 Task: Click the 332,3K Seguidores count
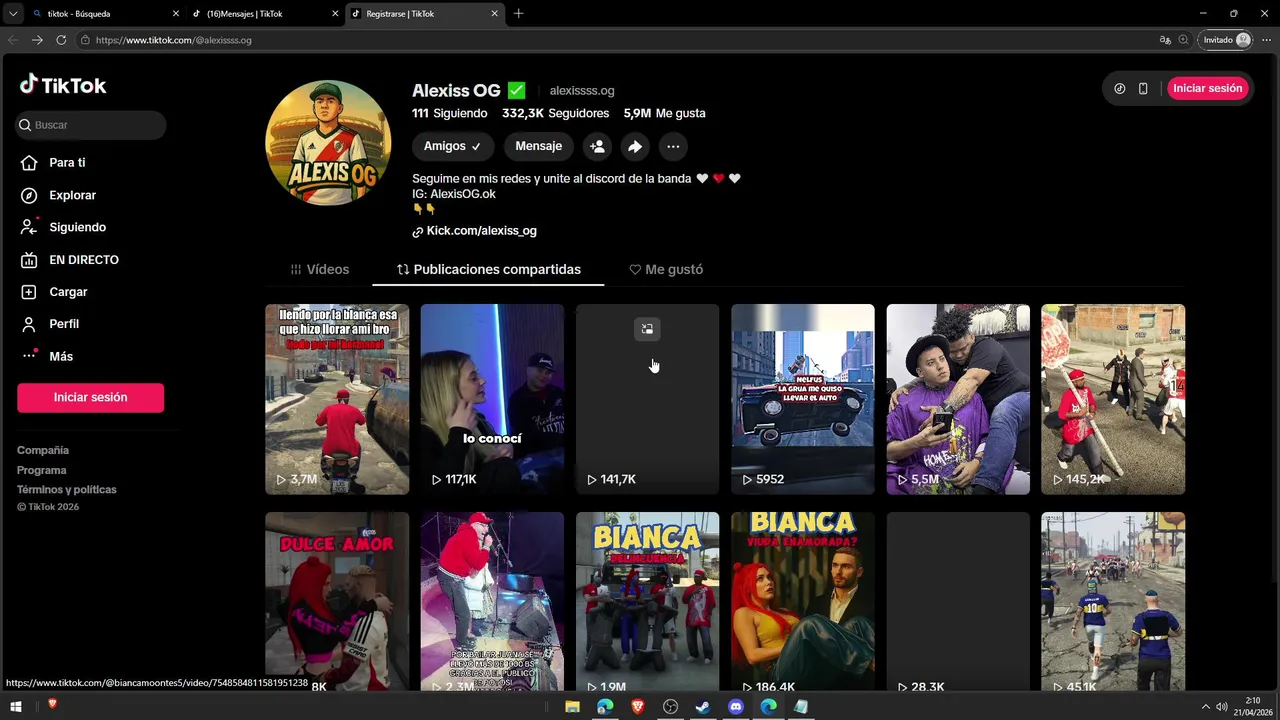pyautogui.click(x=556, y=114)
